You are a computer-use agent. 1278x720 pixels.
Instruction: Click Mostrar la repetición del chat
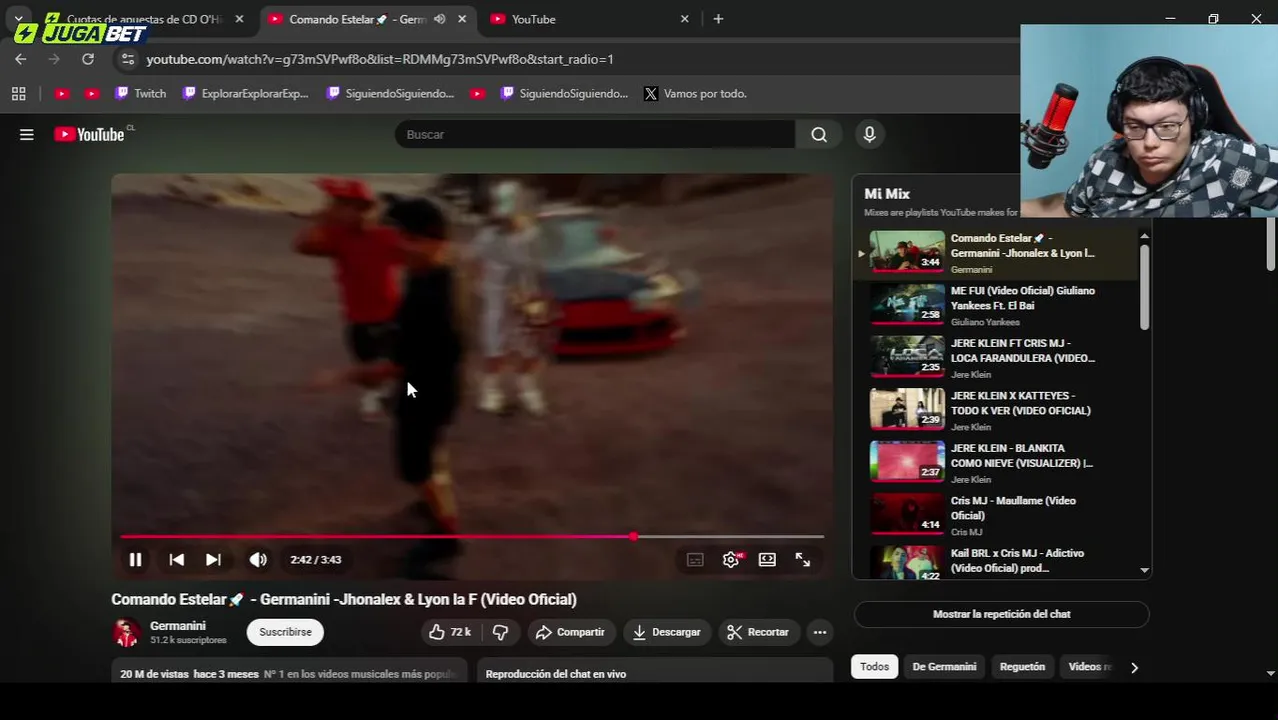tap(1001, 614)
